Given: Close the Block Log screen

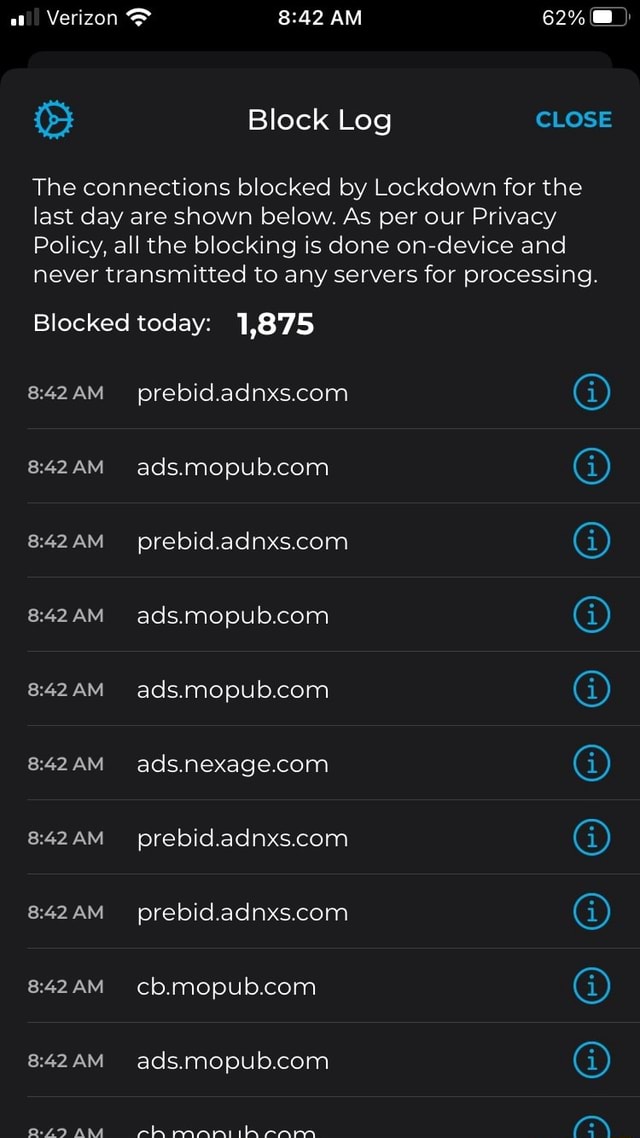Looking at the screenshot, I should [x=573, y=118].
